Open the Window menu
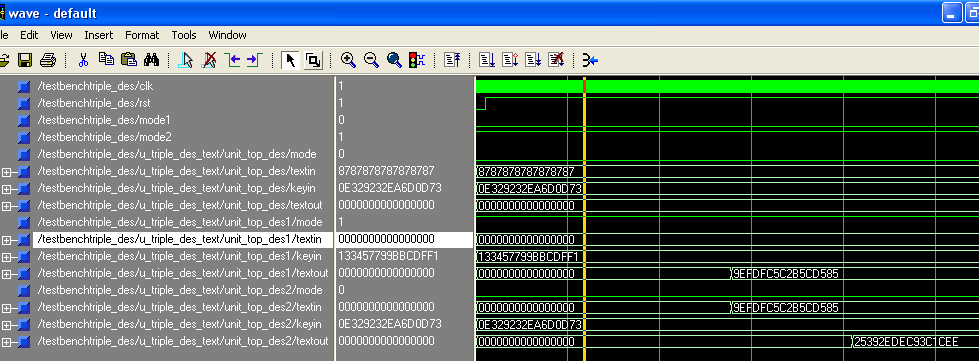Image resolution: width=979 pixels, height=361 pixels. [227, 35]
